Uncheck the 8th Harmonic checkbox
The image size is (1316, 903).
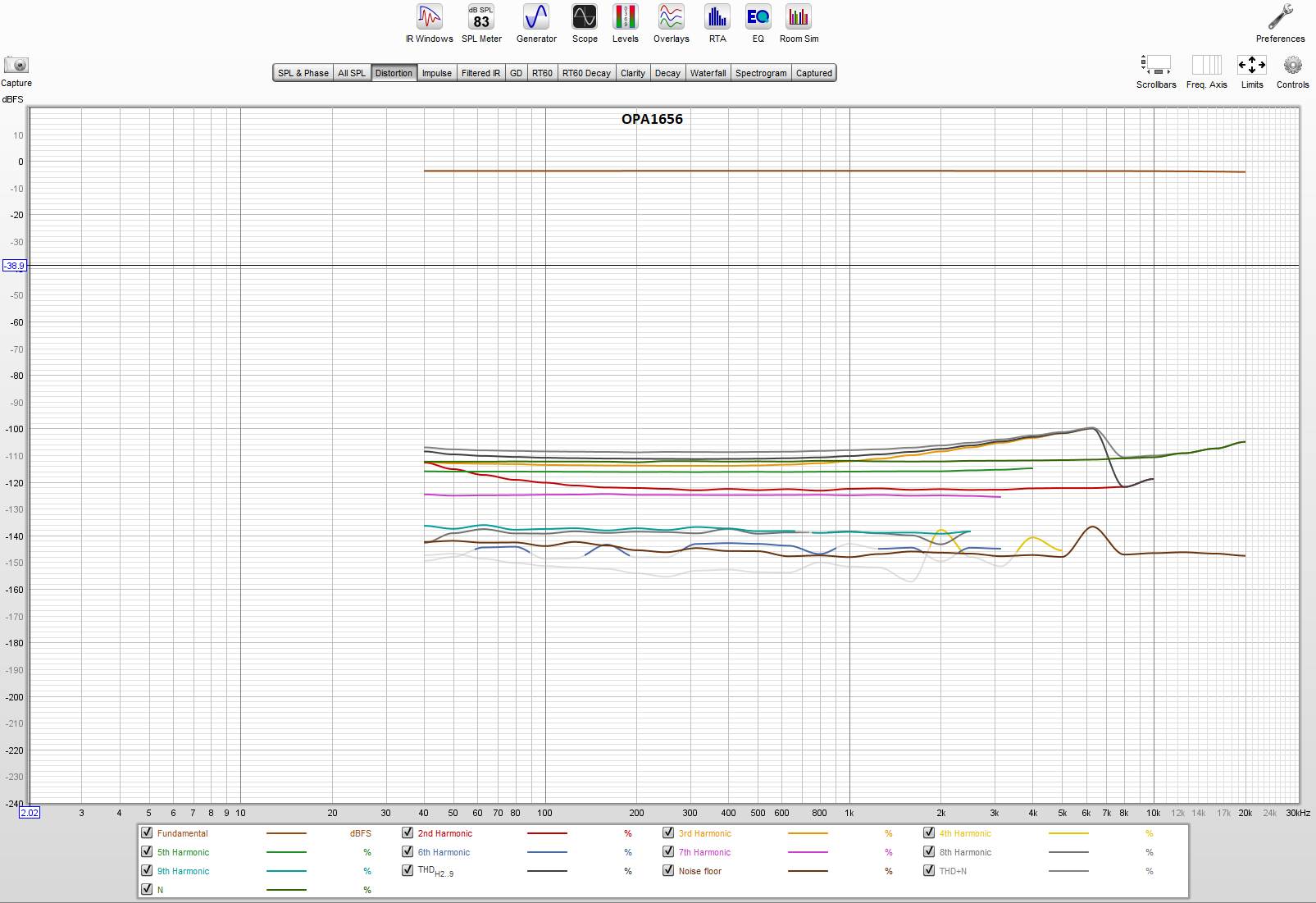929,851
